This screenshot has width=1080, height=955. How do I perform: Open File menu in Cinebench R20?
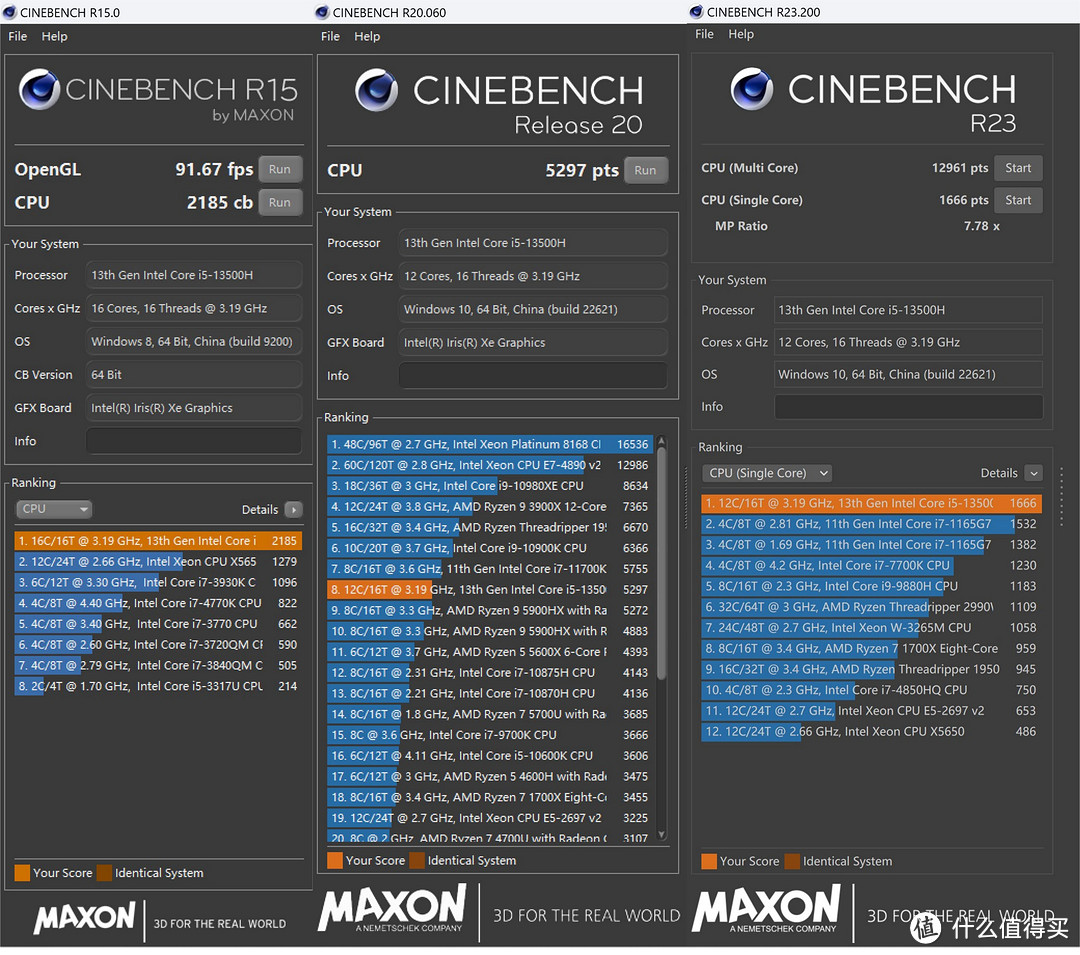330,36
